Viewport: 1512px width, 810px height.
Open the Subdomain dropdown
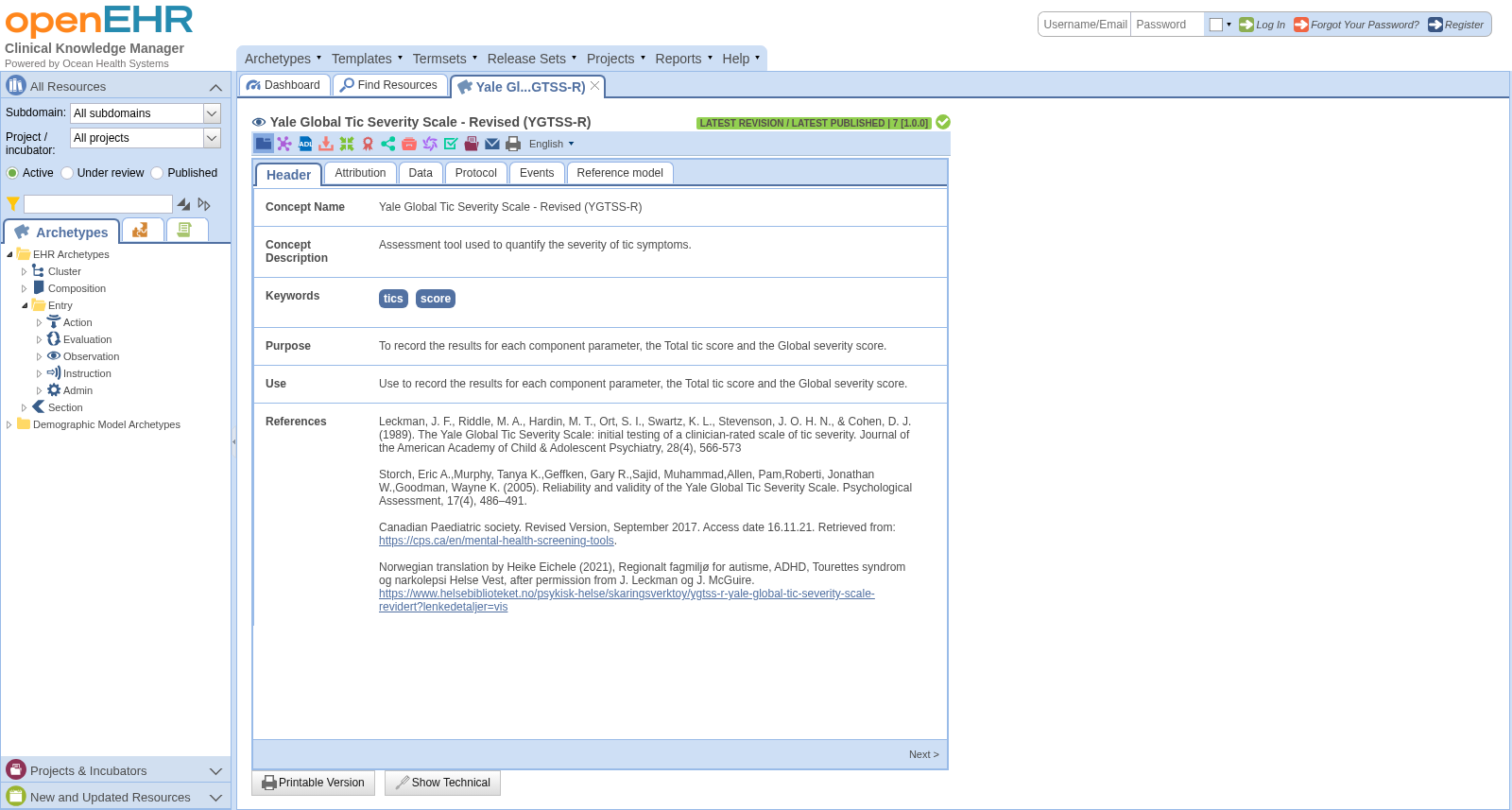click(x=212, y=113)
